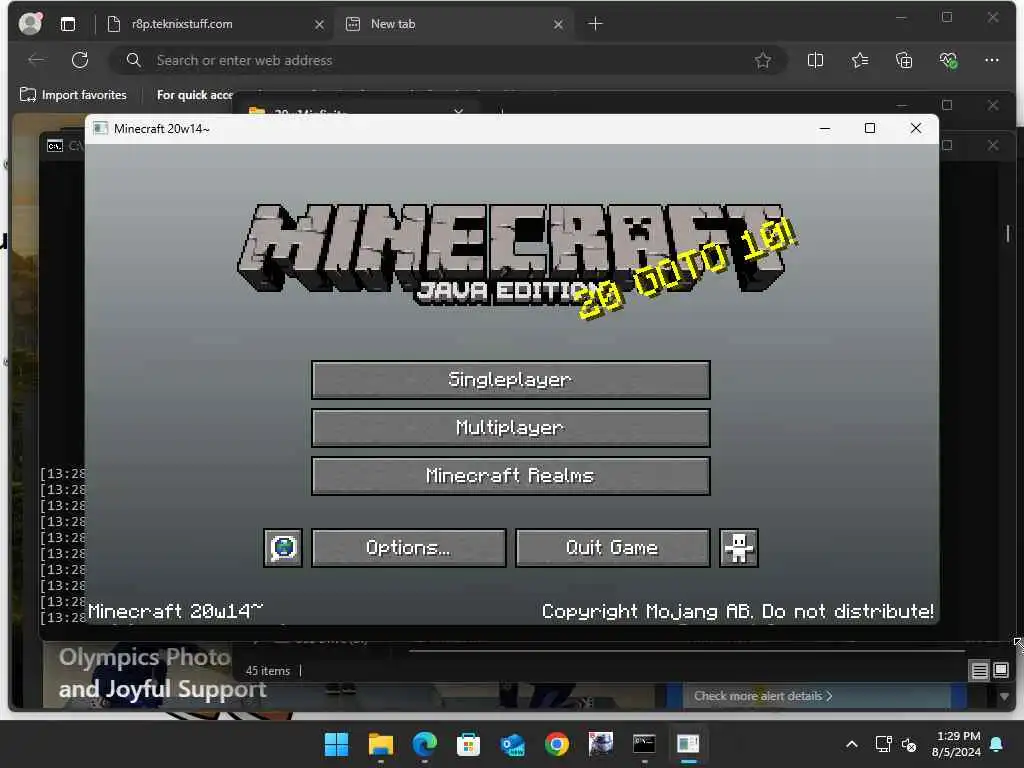1024x768 pixels.
Task: Refresh the Edge page
Action: click(80, 60)
